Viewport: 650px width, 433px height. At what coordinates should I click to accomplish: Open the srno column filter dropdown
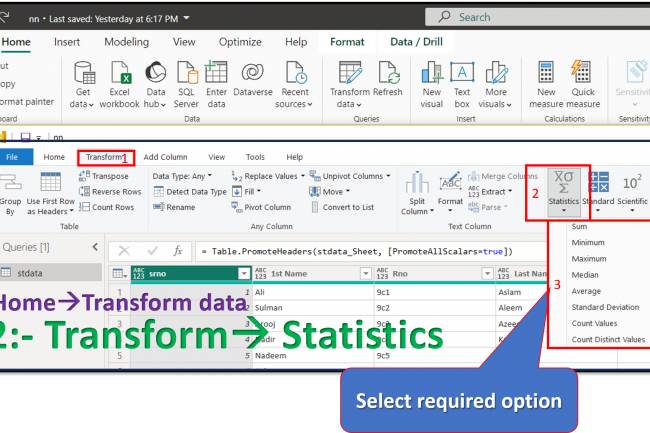244,273
